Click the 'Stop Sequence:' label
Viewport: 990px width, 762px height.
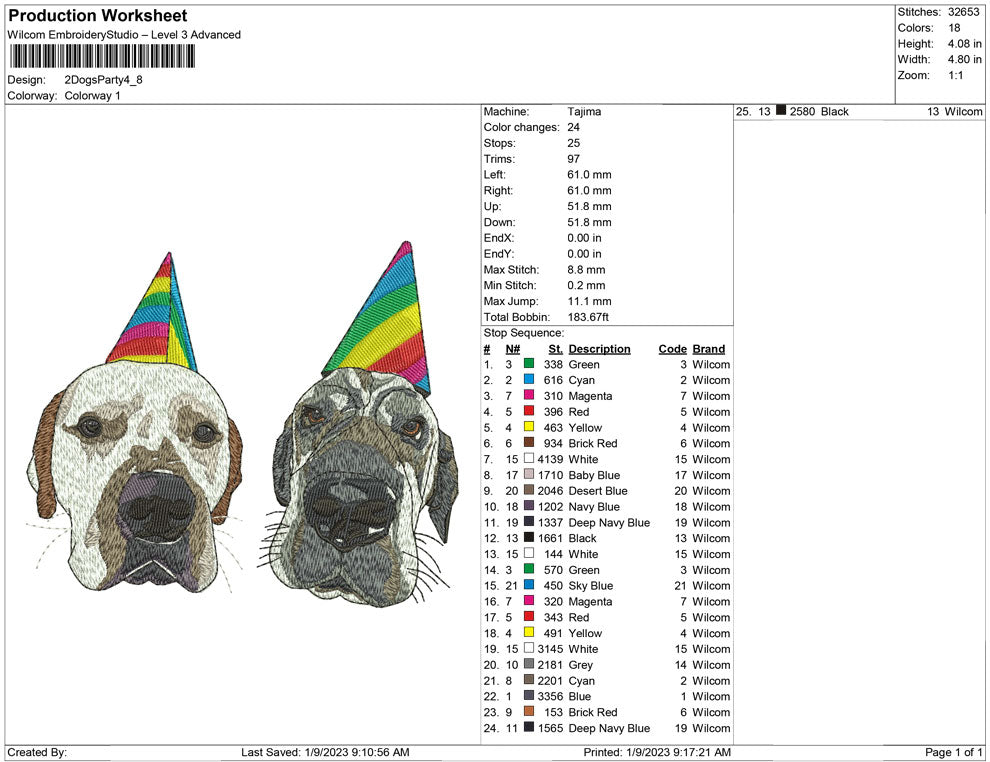pos(523,333)
